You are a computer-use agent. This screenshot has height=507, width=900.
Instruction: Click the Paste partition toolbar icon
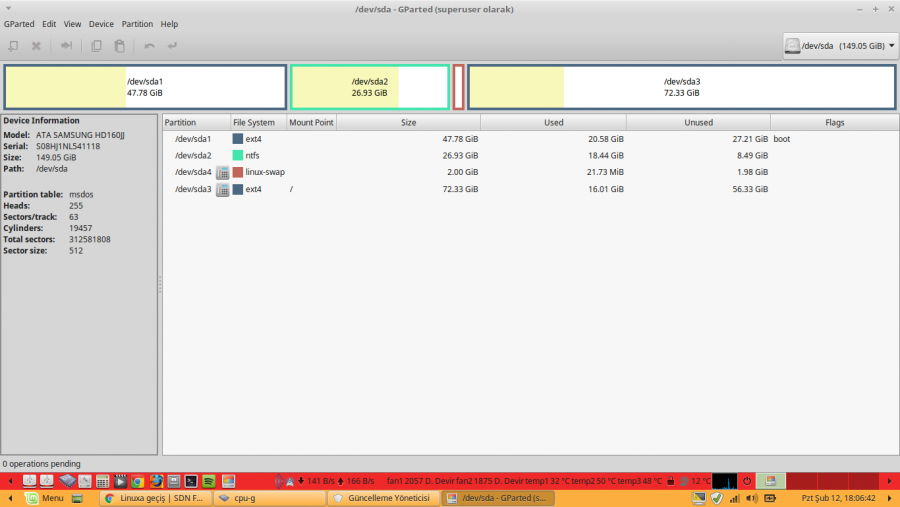click(x=119, y=46)
